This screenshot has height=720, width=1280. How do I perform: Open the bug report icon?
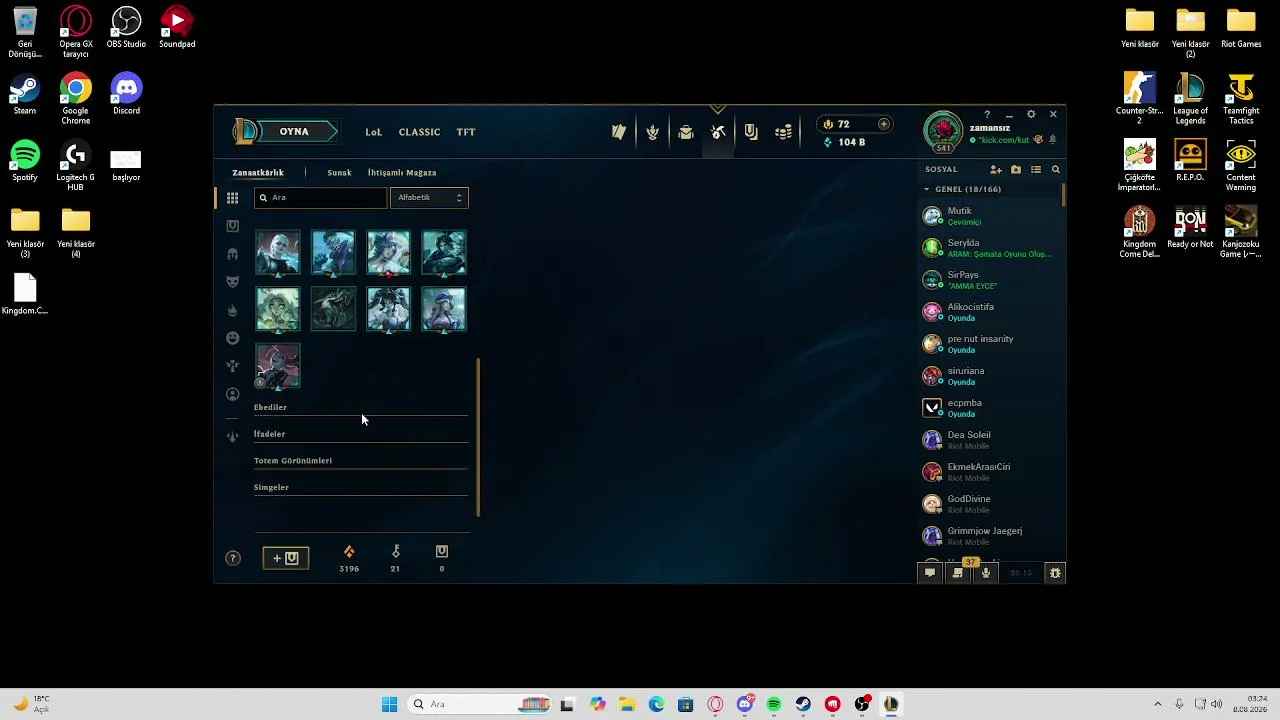click(1054, 573)
